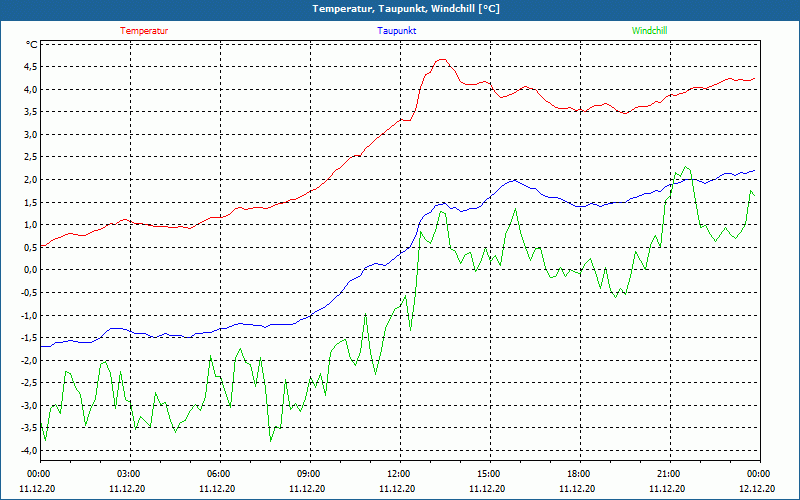Click the -4,0 y-axis value
Viewport: 800px width, 500px height.
click(x=29, y=451)
